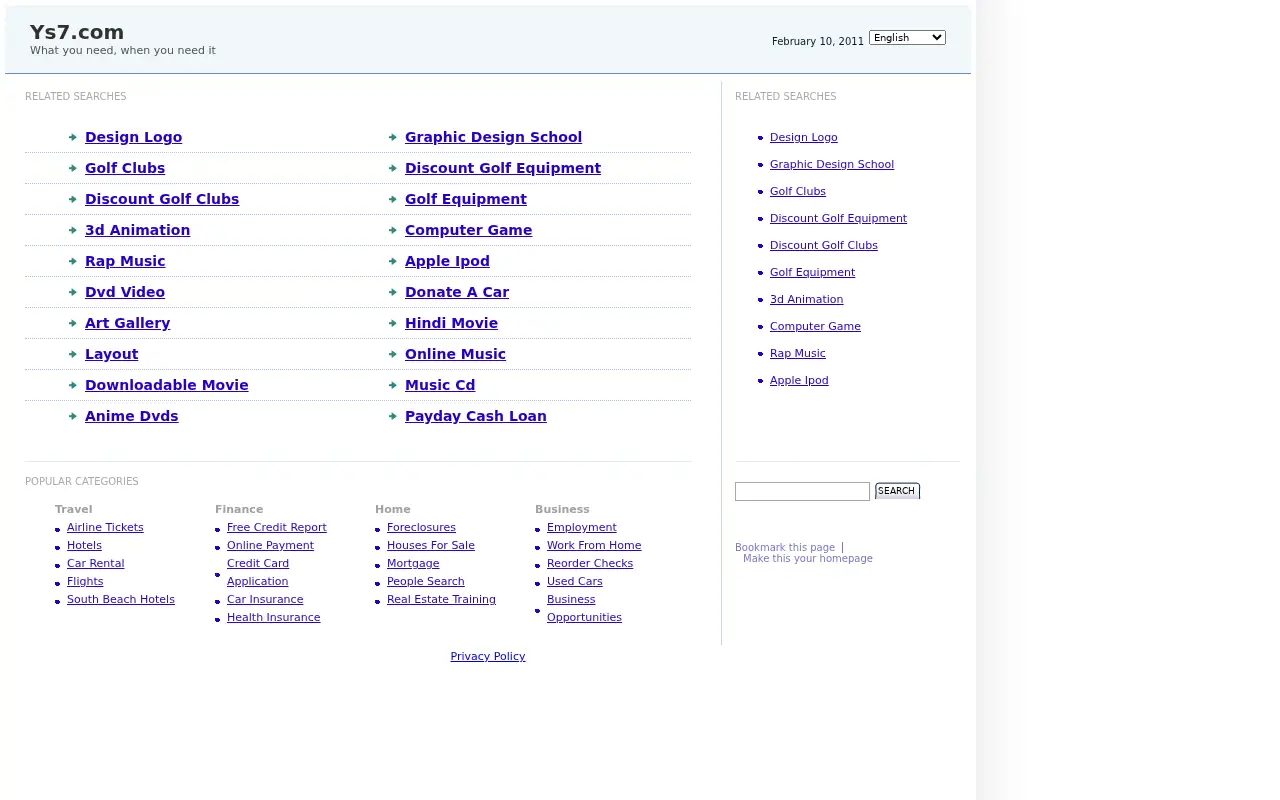Click the Houses For Sale link
Image resolution: width=1280 pixels, height=800 pixels.
tap(431, 545)
